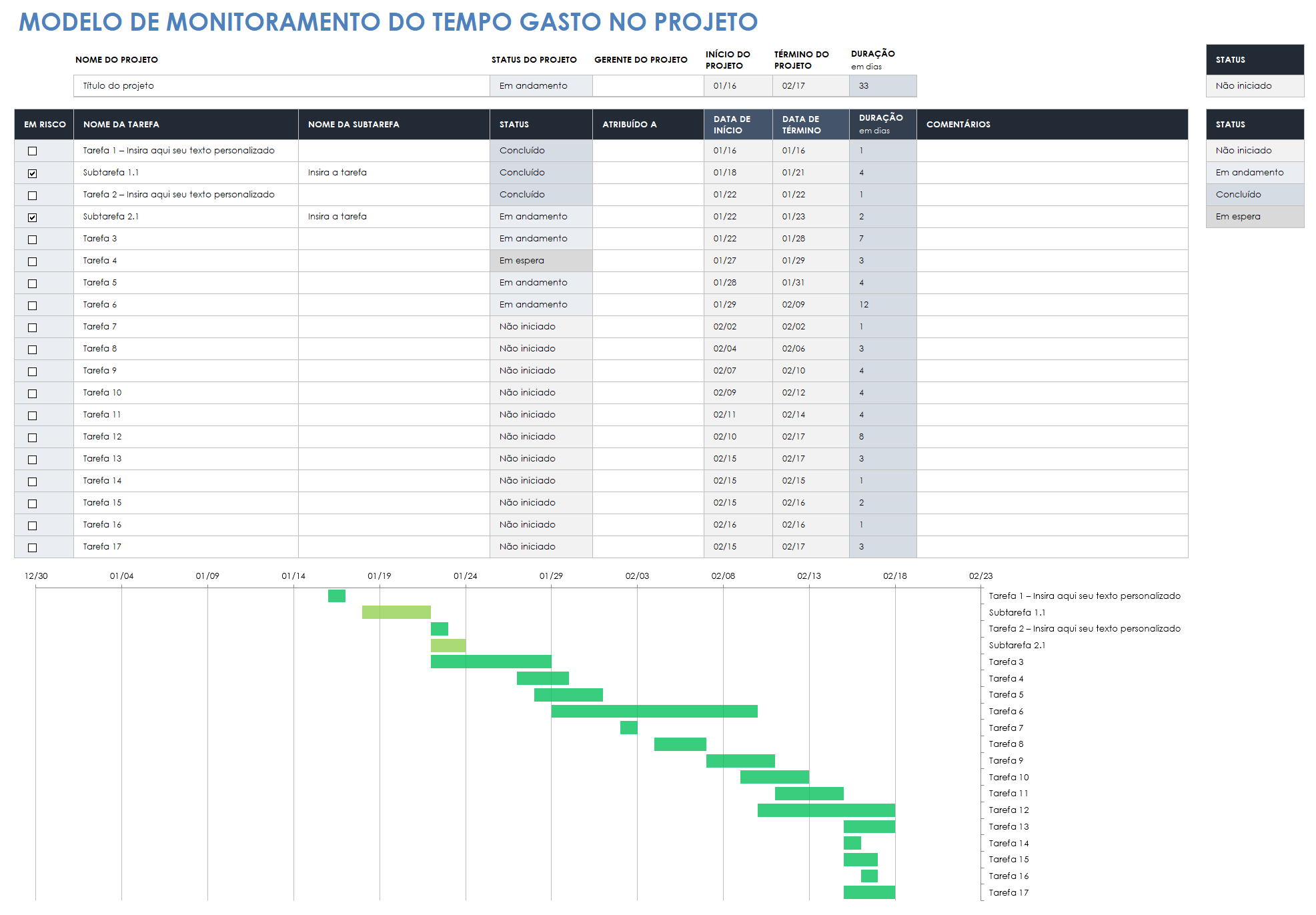
Task: Select the 'Insira a tarefa' cell for Subtarefa 2.1
Action: 394,217
